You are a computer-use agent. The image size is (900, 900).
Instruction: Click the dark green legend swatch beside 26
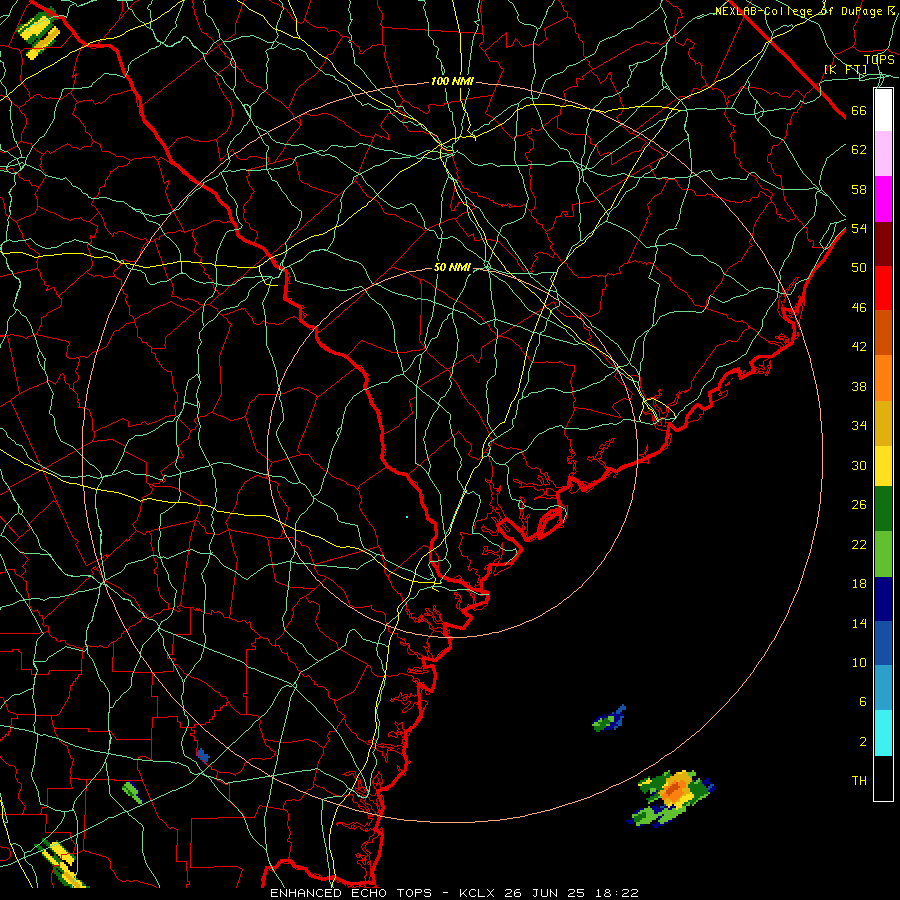[x=883, y=509]
